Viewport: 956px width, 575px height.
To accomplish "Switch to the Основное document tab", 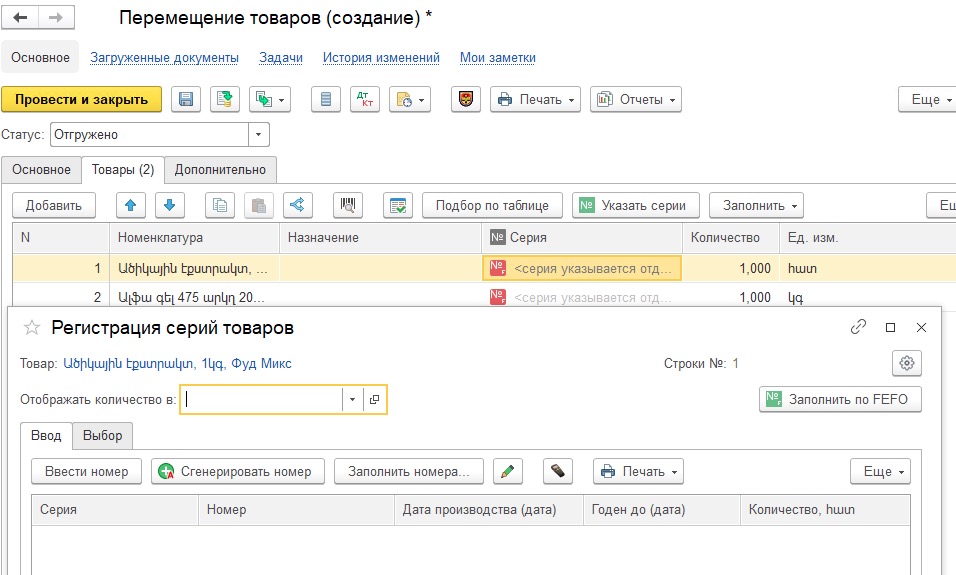I will coord(41,170).
